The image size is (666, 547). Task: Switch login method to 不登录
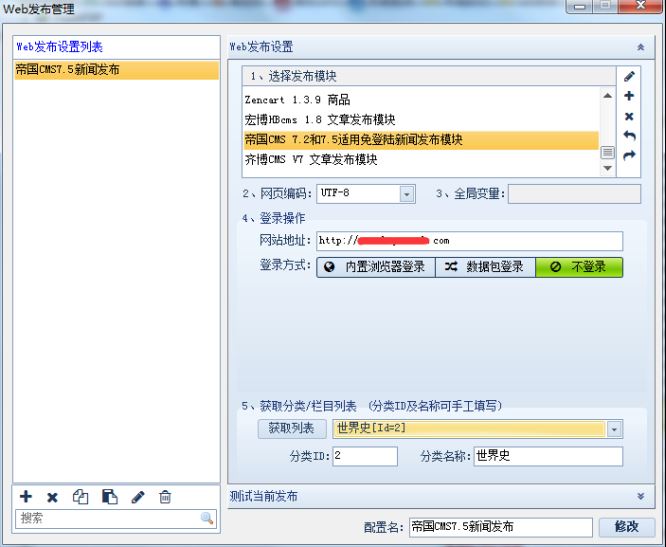(x=578, y=267)
